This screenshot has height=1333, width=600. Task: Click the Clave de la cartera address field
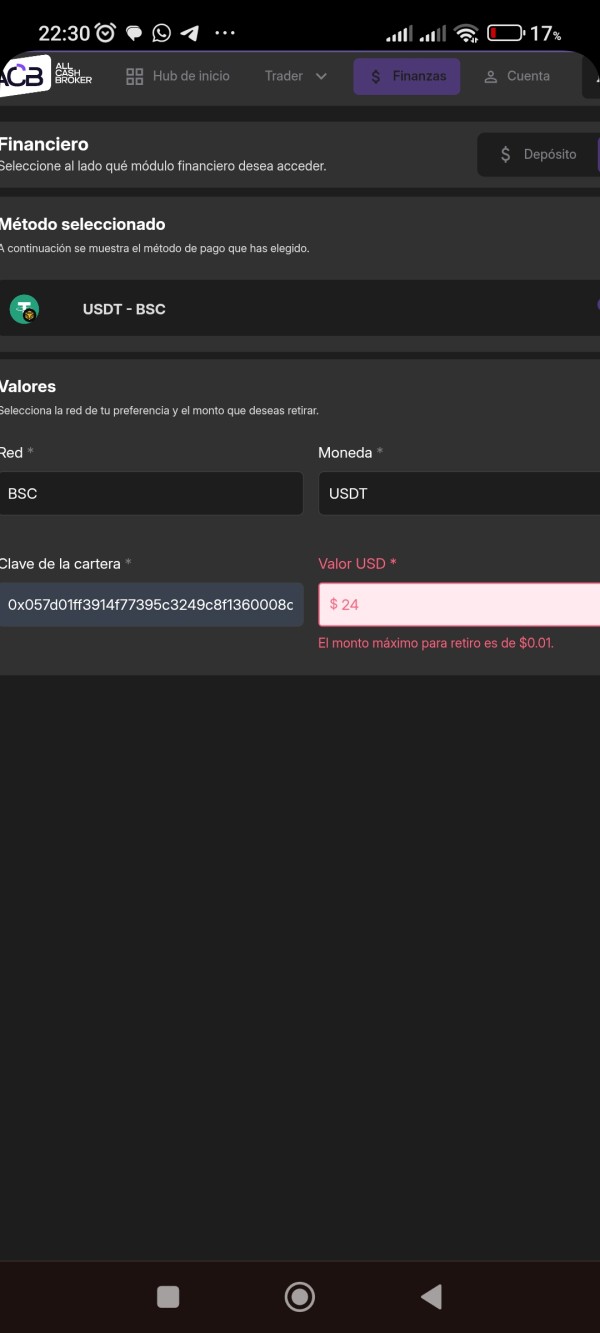point(150,605)
